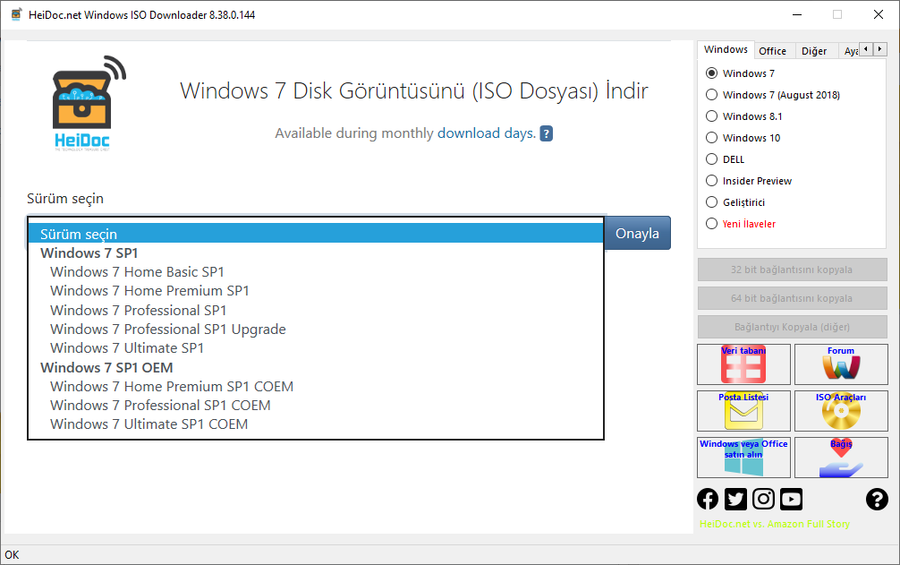
Task: Click the Bağlantıyı Kopyala (diğer) button
Action: point(792,327)
